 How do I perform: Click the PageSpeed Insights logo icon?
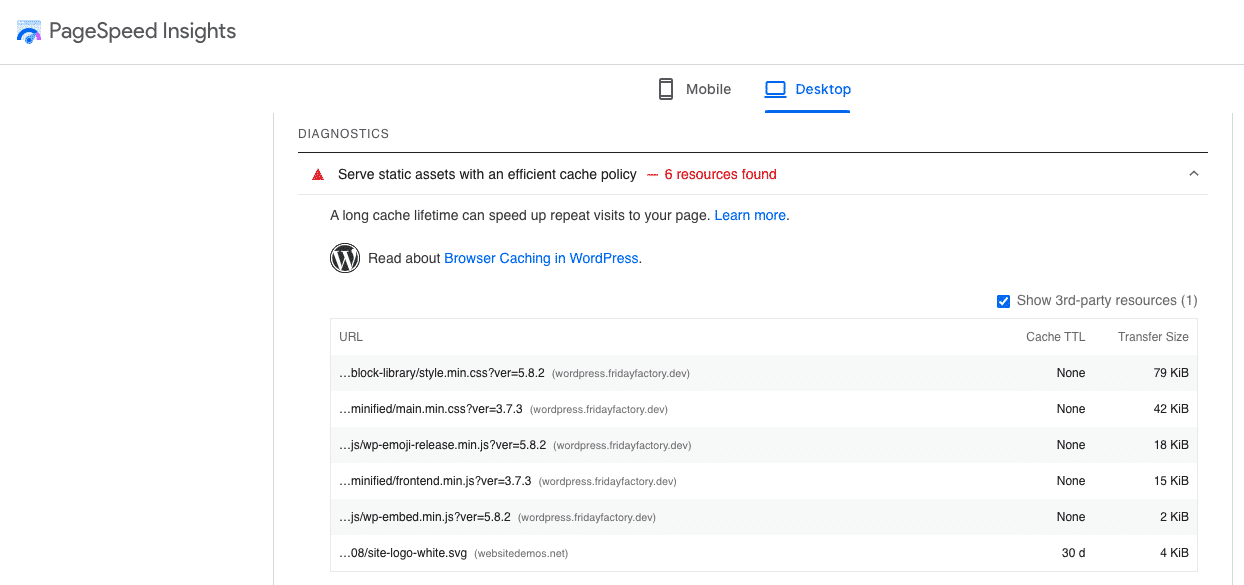(x=29, y=31)
